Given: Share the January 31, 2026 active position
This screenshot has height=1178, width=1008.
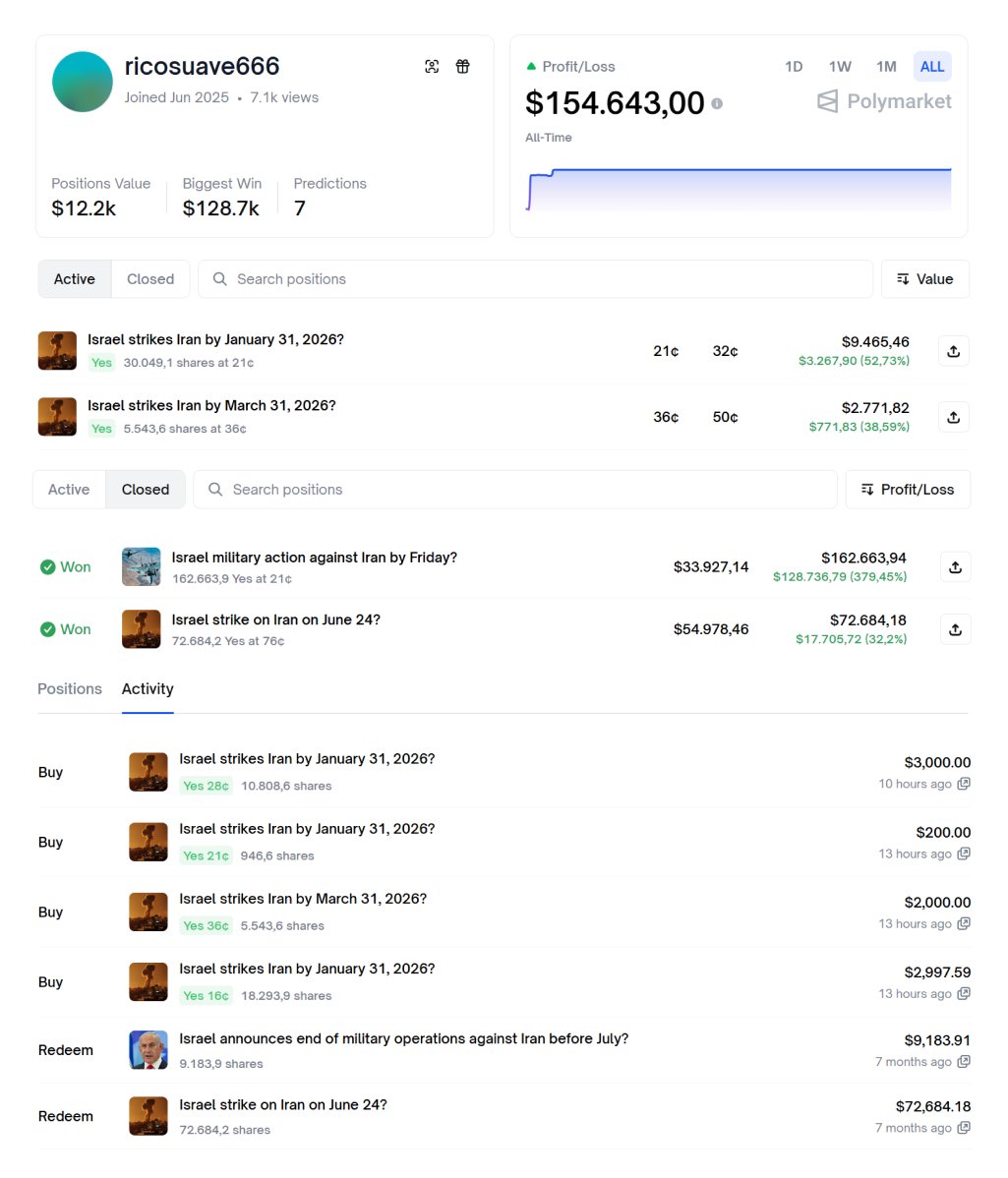Looking at the screenshot, I should click(953, 351).
